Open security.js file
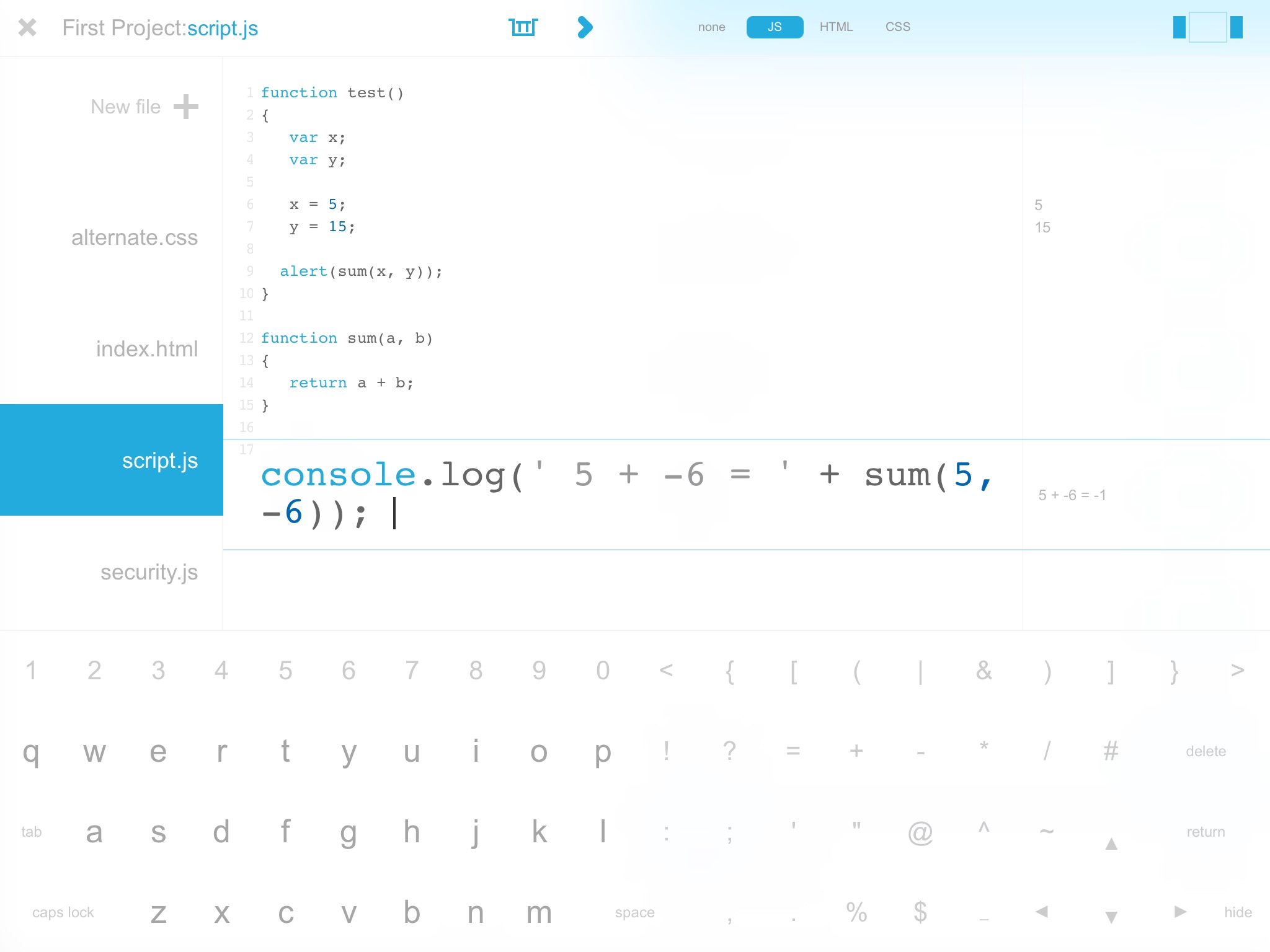 pyautogui.click(x=149, y=572)
